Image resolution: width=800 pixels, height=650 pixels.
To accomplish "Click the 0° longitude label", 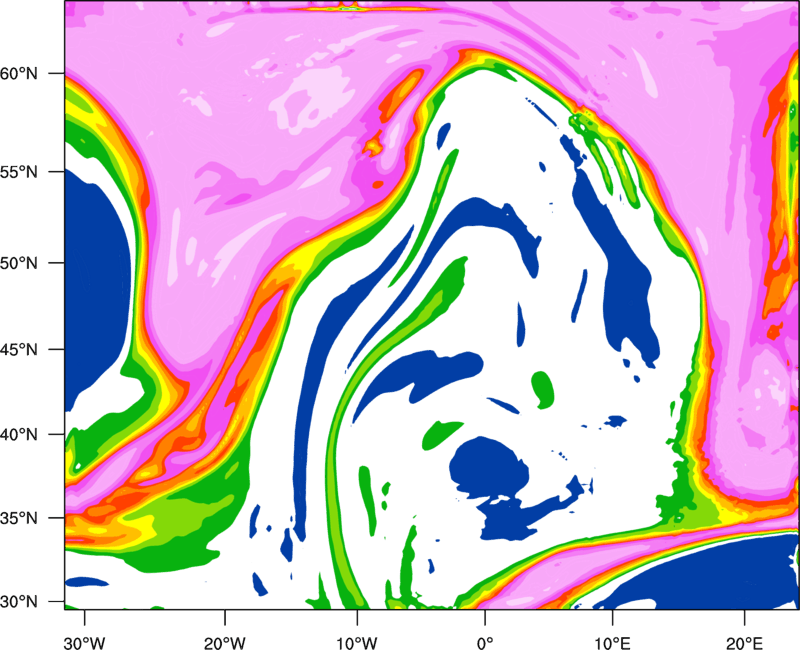I will [485, 643].
